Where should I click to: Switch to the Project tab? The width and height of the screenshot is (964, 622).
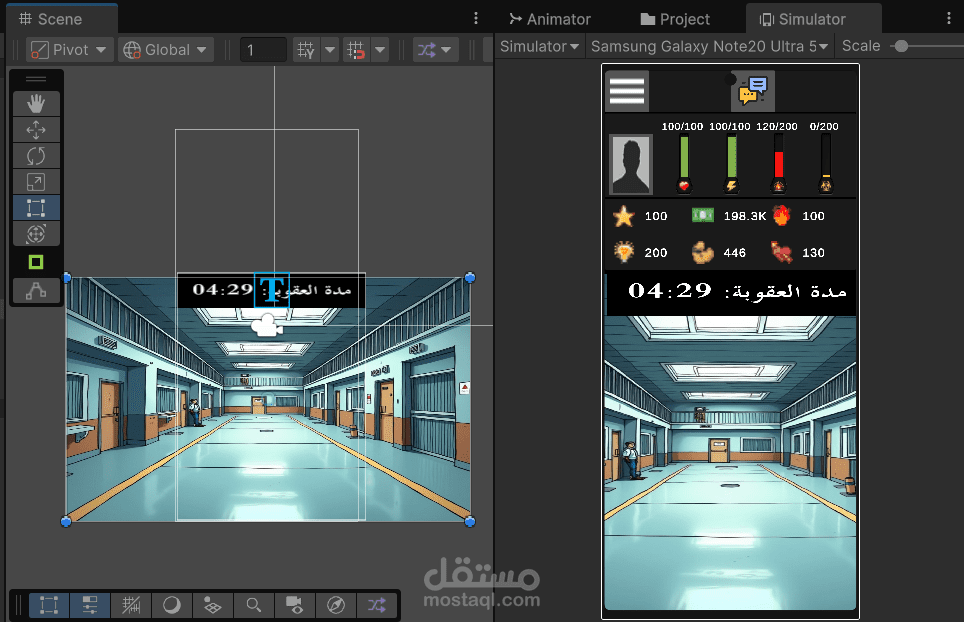click(x=675, y=19)
